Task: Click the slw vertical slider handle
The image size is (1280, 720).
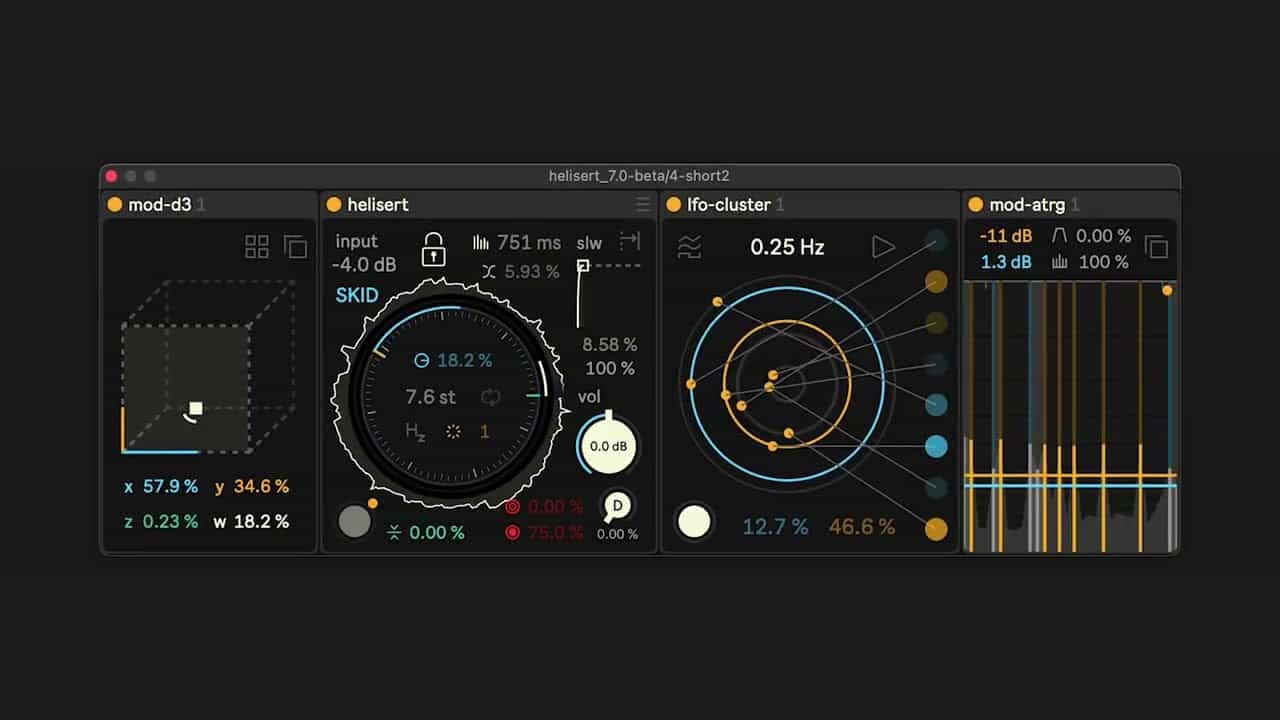Action: pyautogui.click(x=582, y=266)
